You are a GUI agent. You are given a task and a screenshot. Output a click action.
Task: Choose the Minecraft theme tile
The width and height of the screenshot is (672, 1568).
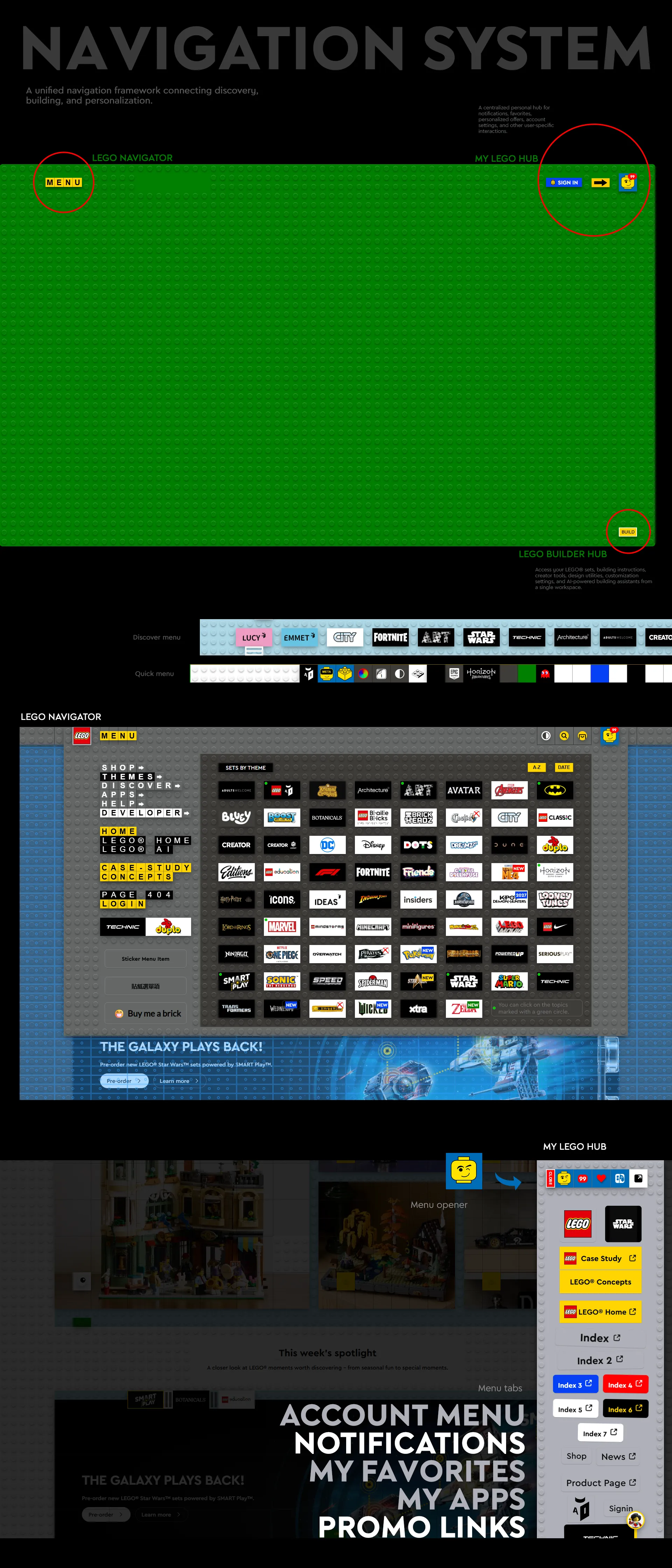coord(372,926)
